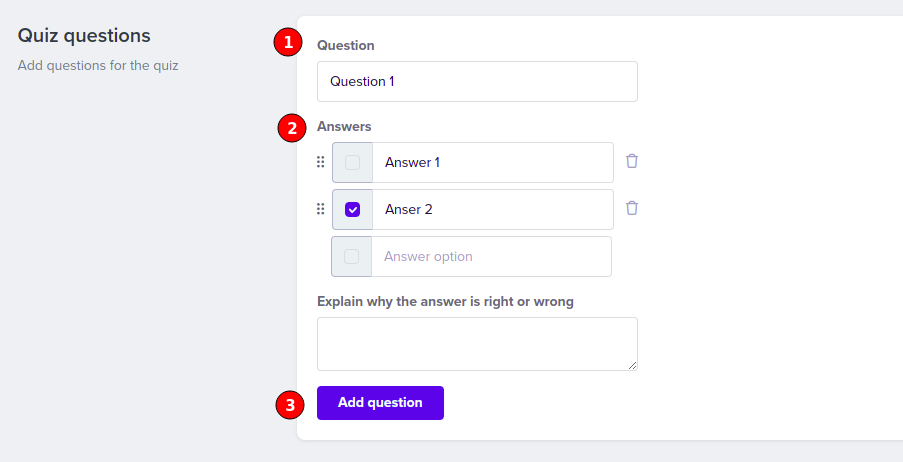The image size is (903, 462).
Task: Focus the Question 1 text field
Action: tap(477, 81)
